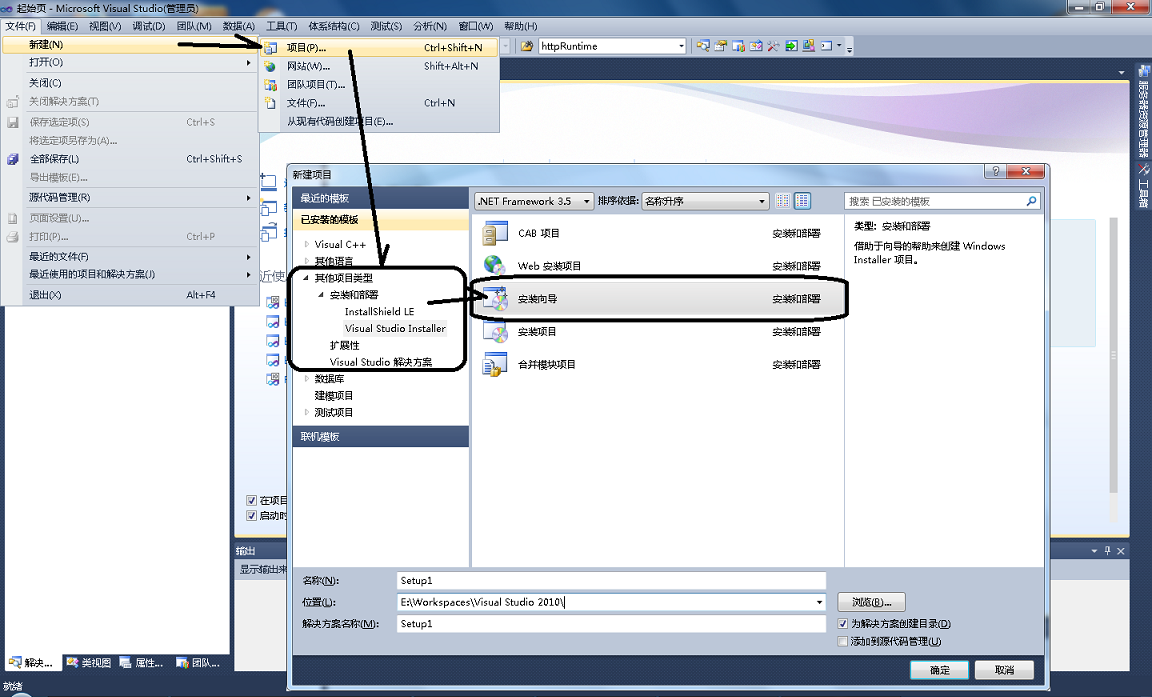Open the httpRuntime combo box dropdown
1152x697 pixels.
681,46
